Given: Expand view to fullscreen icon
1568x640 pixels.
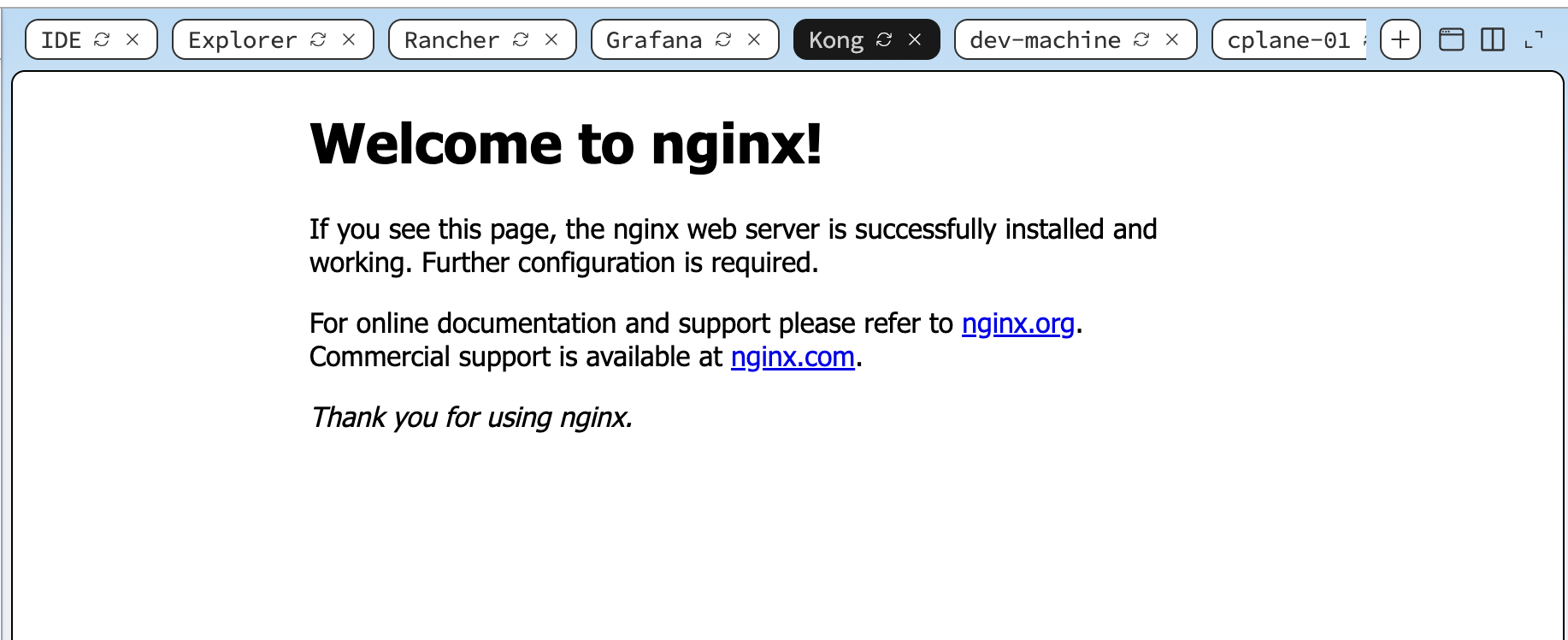Looking at the screenshot, I should pyautogui.click(x=1534, y=39).
